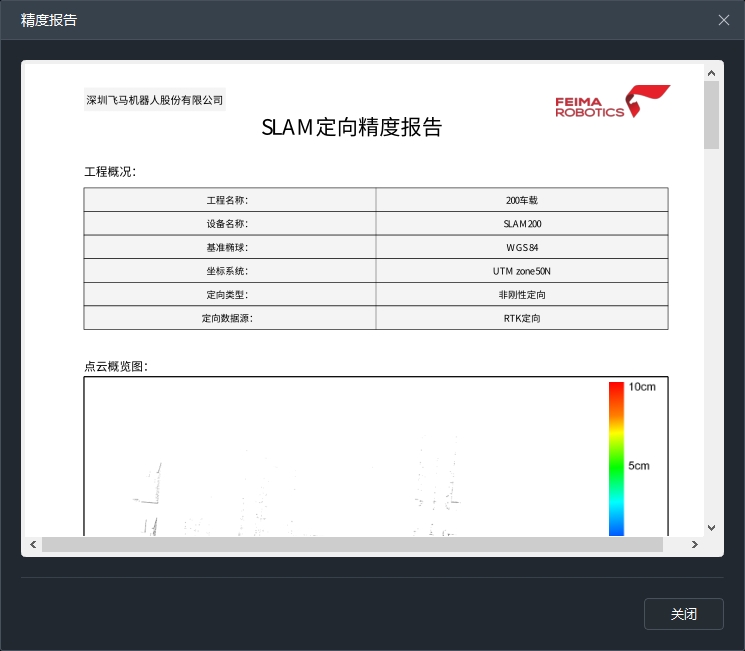
Task: Click the horizontal scrollbar thumb
Action: [x=352, y=545]
